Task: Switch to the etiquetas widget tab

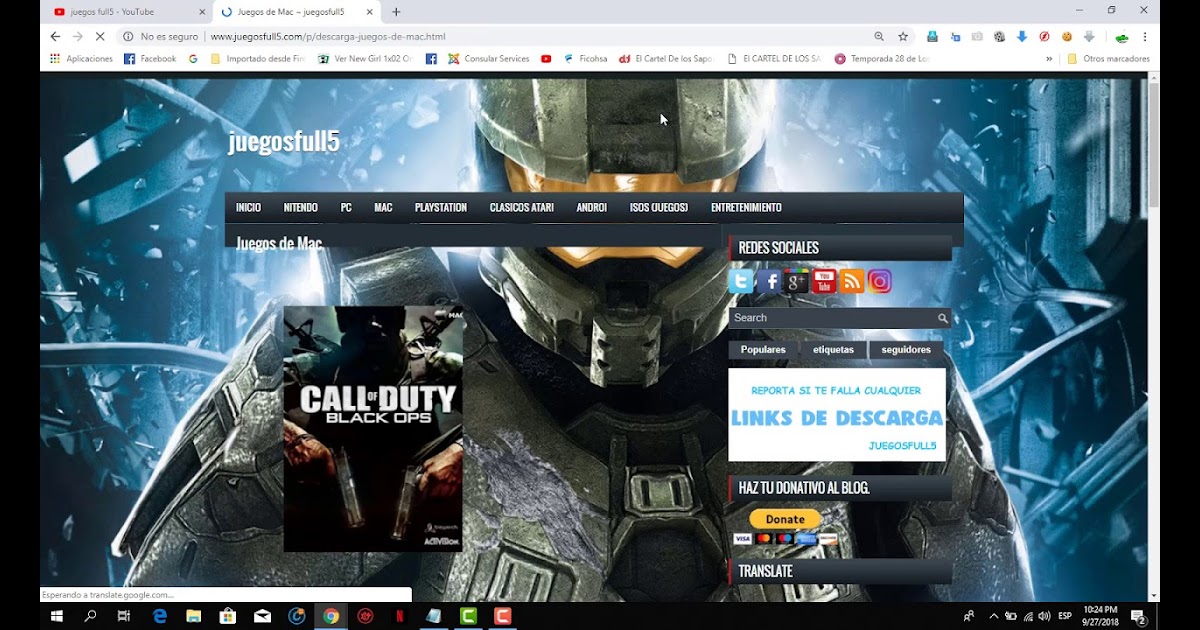Action: pyautogui.click(x=833, y=350)
